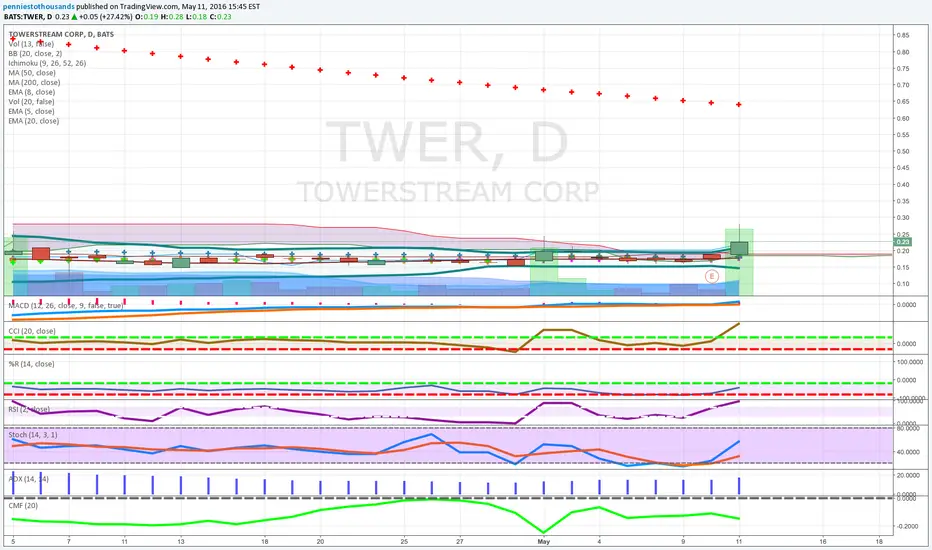Click the RSI pane label

[x=29, y=409]
